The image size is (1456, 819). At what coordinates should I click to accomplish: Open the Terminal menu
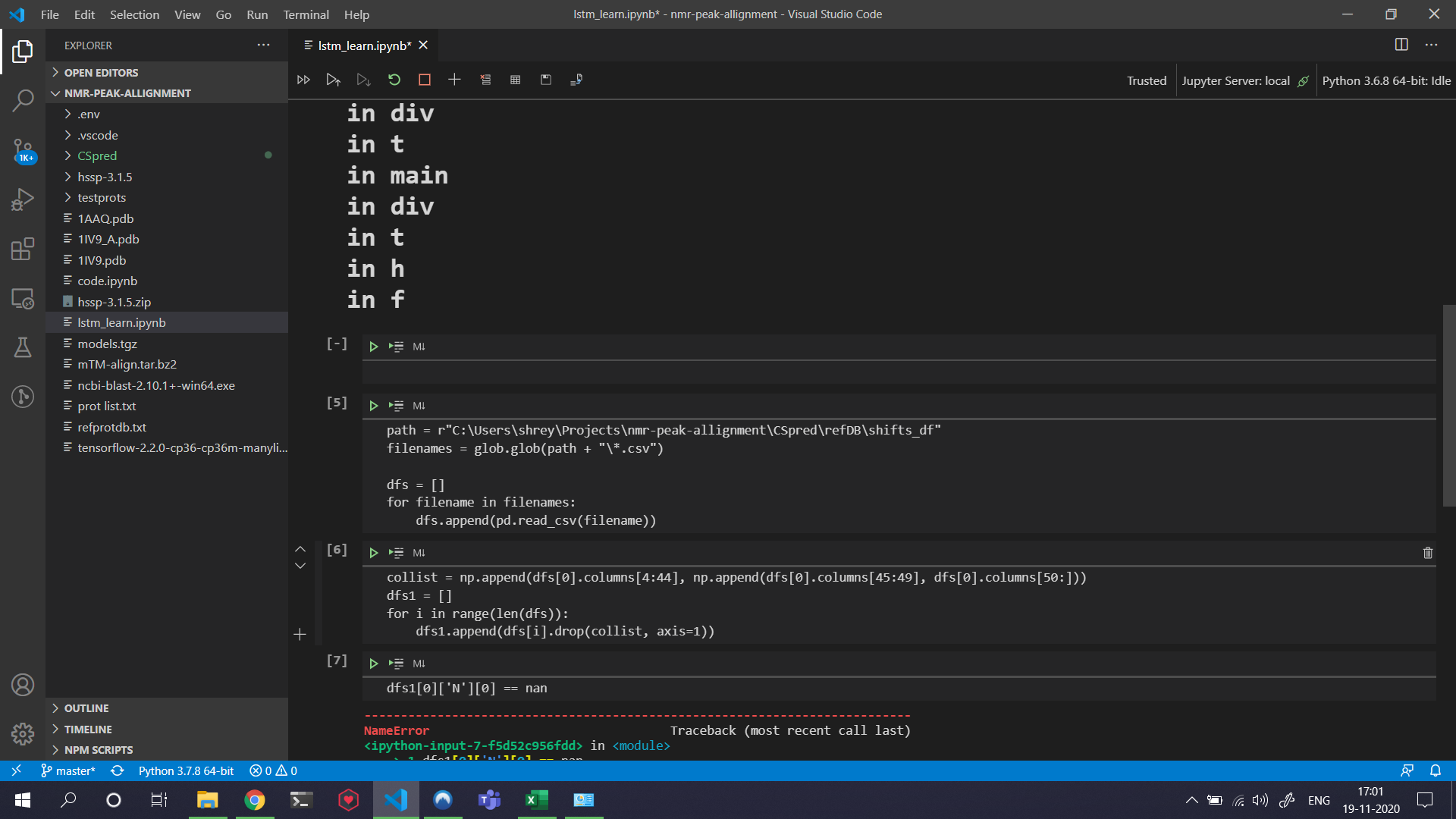[x=306, y=14]
